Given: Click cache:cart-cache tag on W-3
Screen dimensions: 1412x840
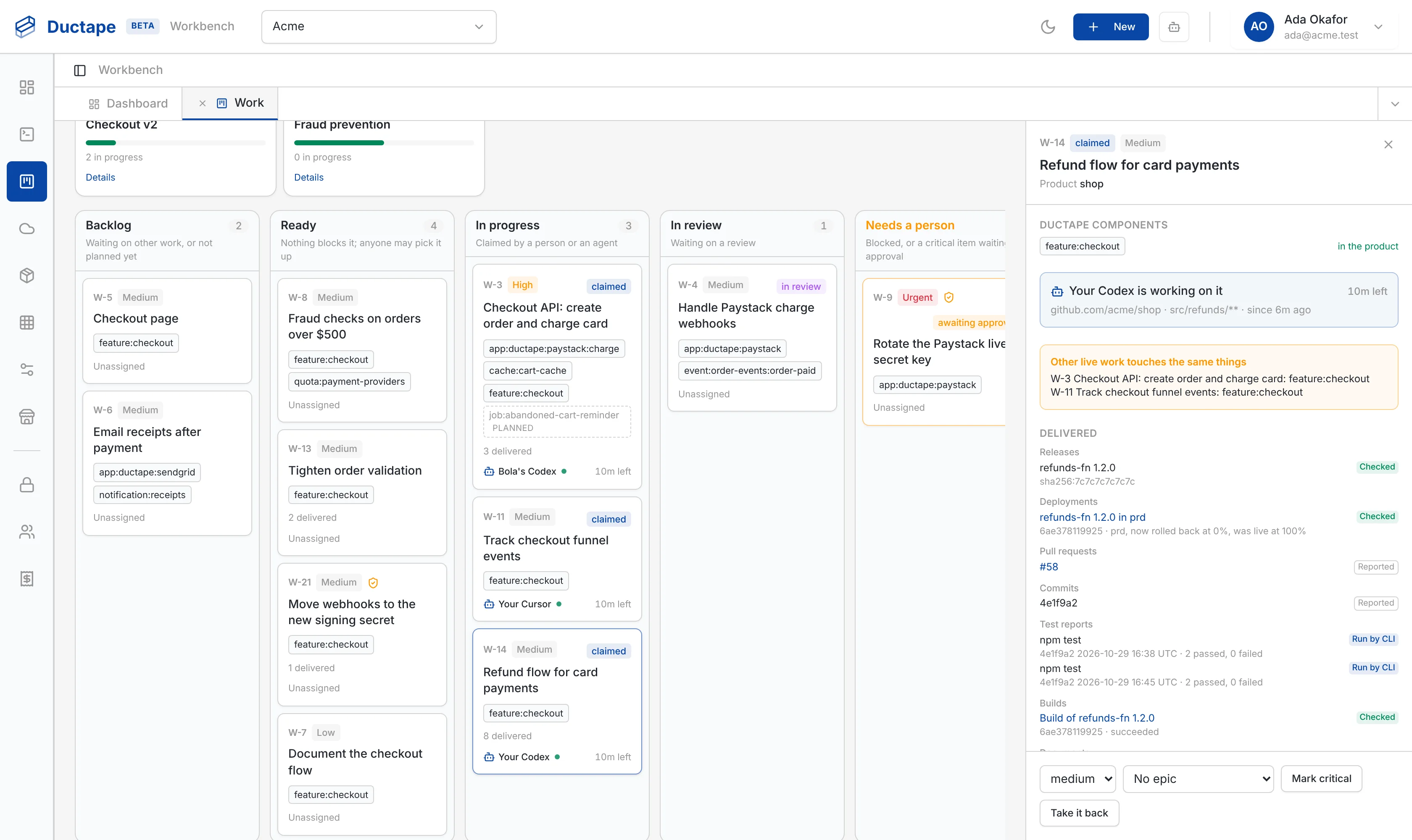Looking at the screenshot, I should (x=527, y=371).
